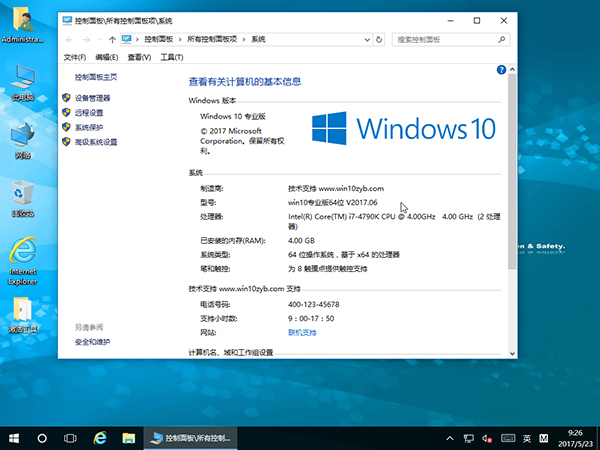Image resolution: width=600 pixels, height=450 pixels.
Task: Open Security and Maintenance link in See also
Action: pos(92,342)
